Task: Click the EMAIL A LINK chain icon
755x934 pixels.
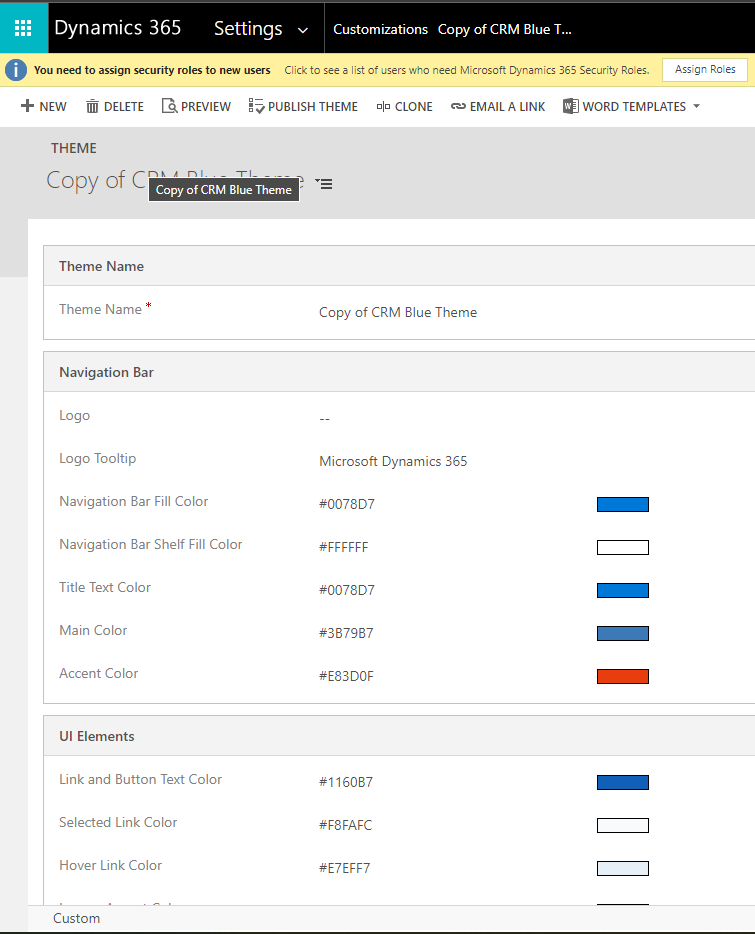Action: (458, 106)
